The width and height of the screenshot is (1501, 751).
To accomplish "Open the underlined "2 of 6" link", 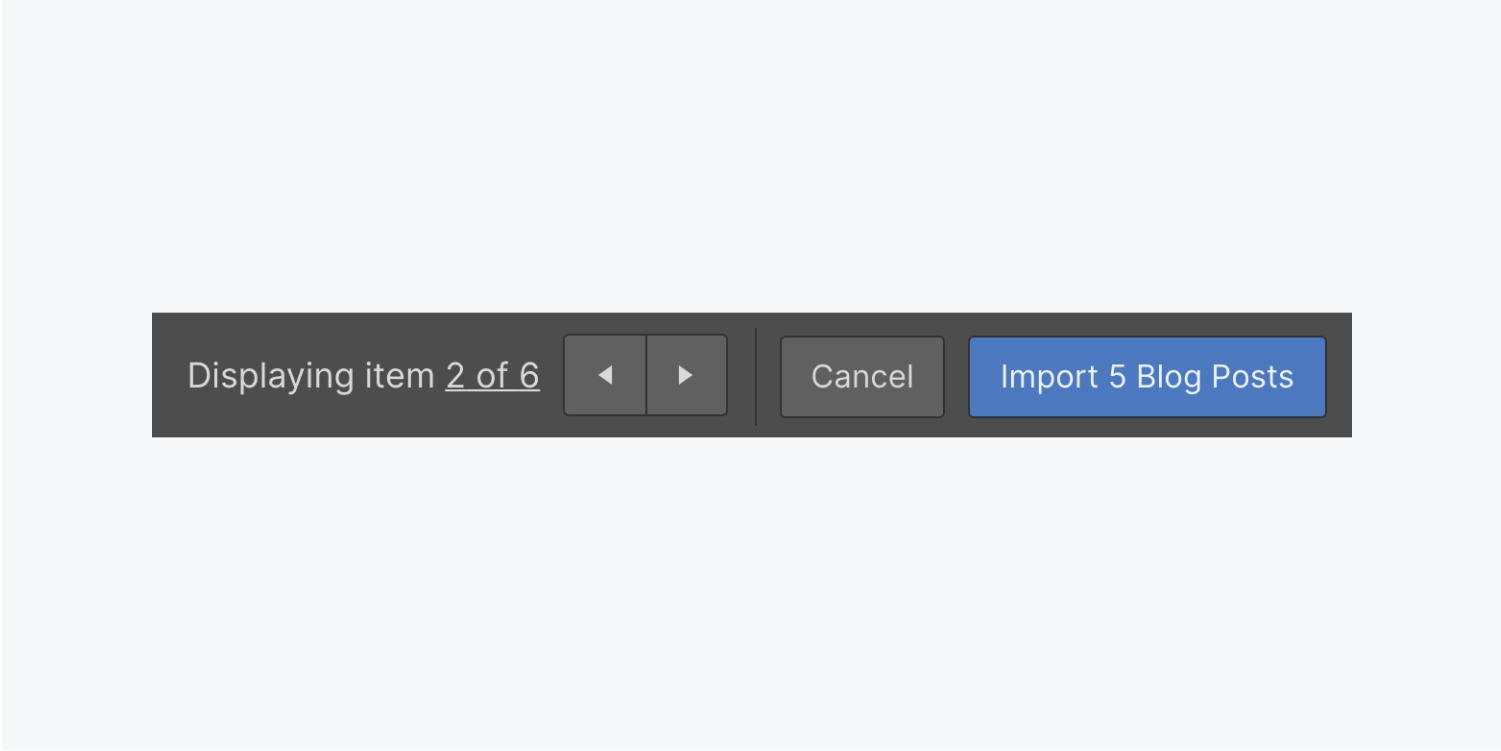I will [492, 376].
